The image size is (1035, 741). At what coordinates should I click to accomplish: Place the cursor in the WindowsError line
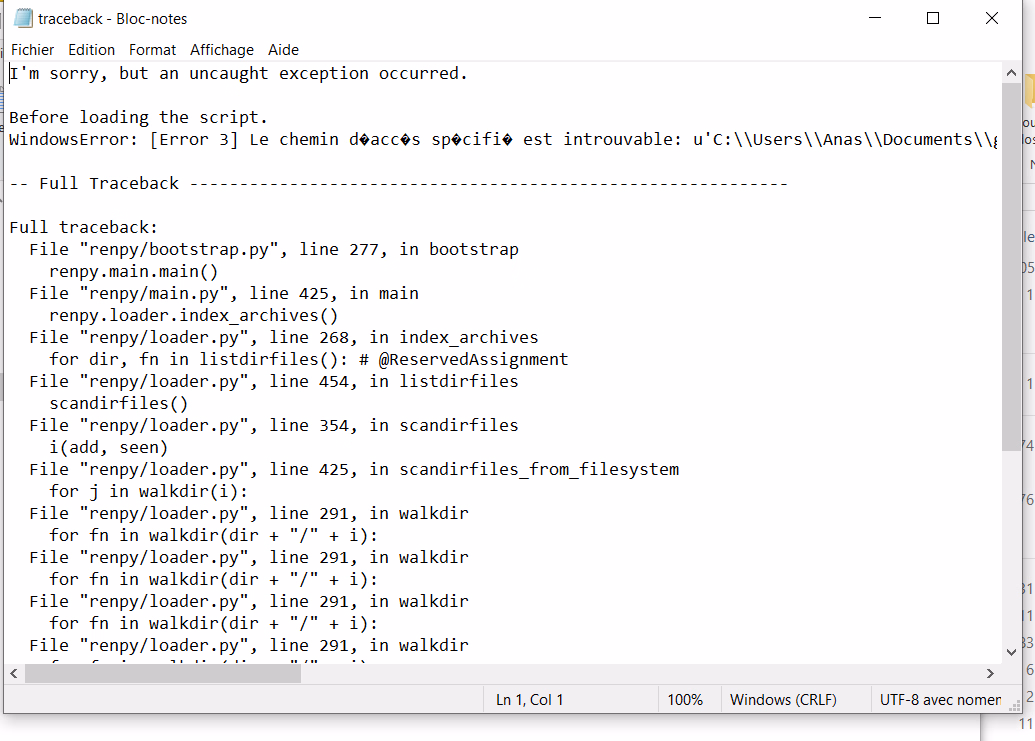(400, 140)
